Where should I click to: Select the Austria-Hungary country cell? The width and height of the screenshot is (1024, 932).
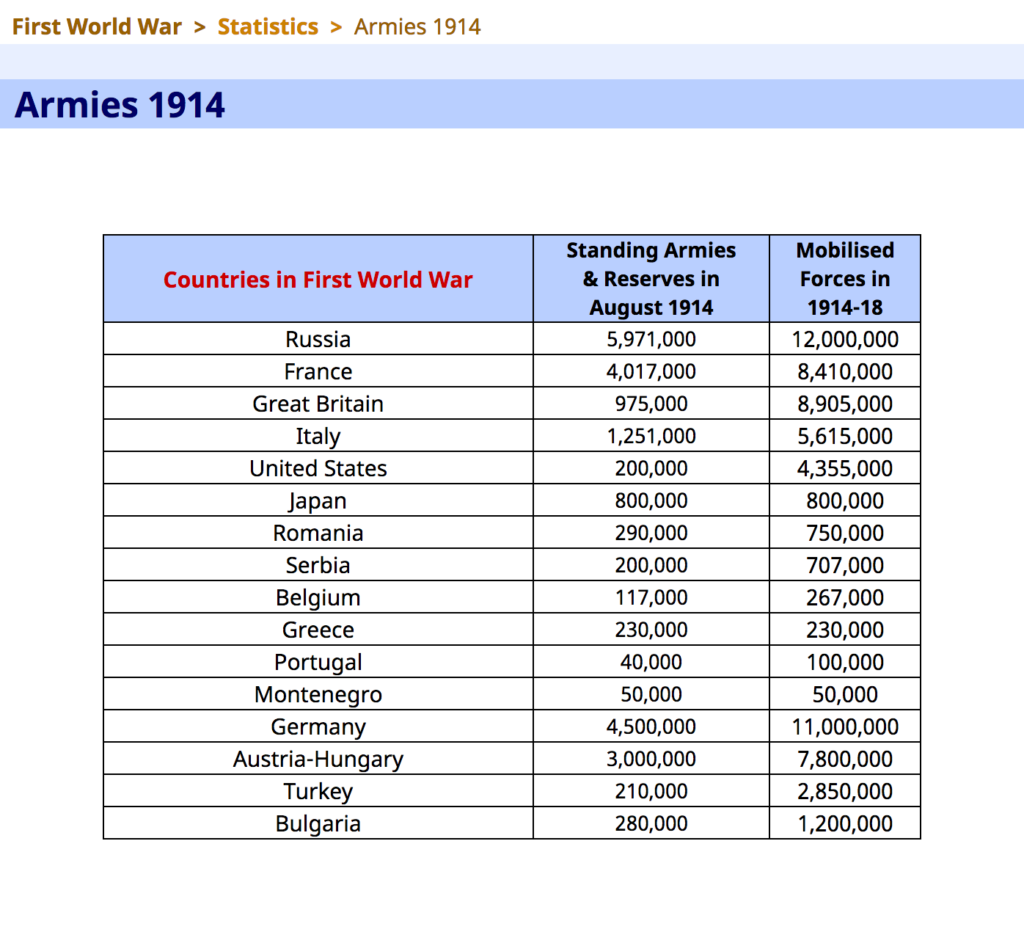pos(318,759)
